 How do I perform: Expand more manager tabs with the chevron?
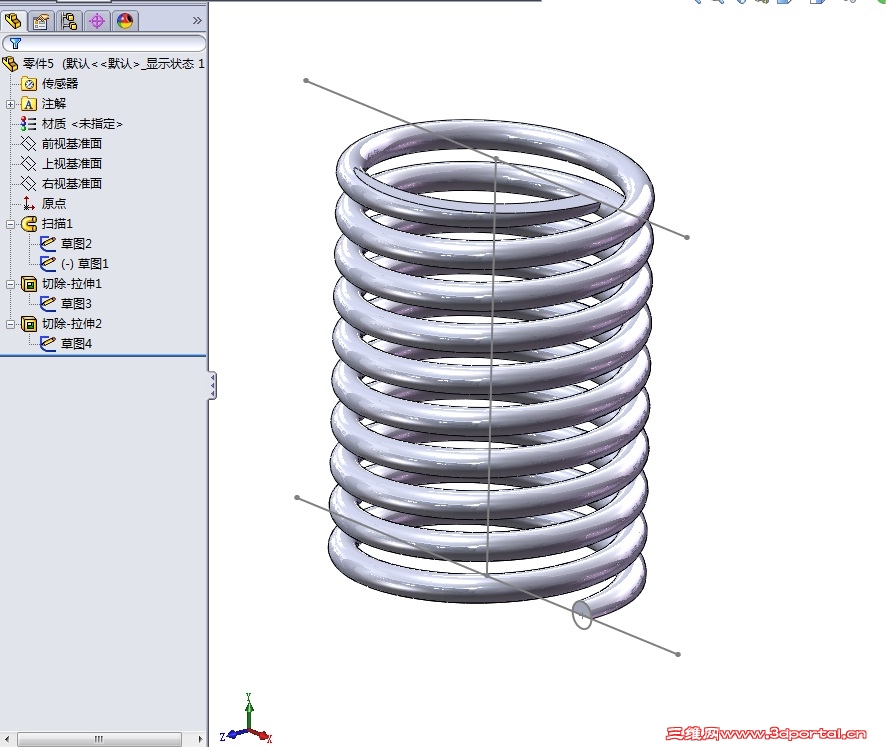click(x=197, y=21)
